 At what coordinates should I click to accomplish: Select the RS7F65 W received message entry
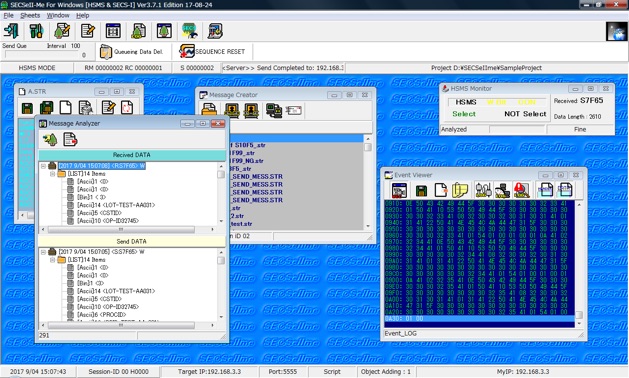click(102, 166)
